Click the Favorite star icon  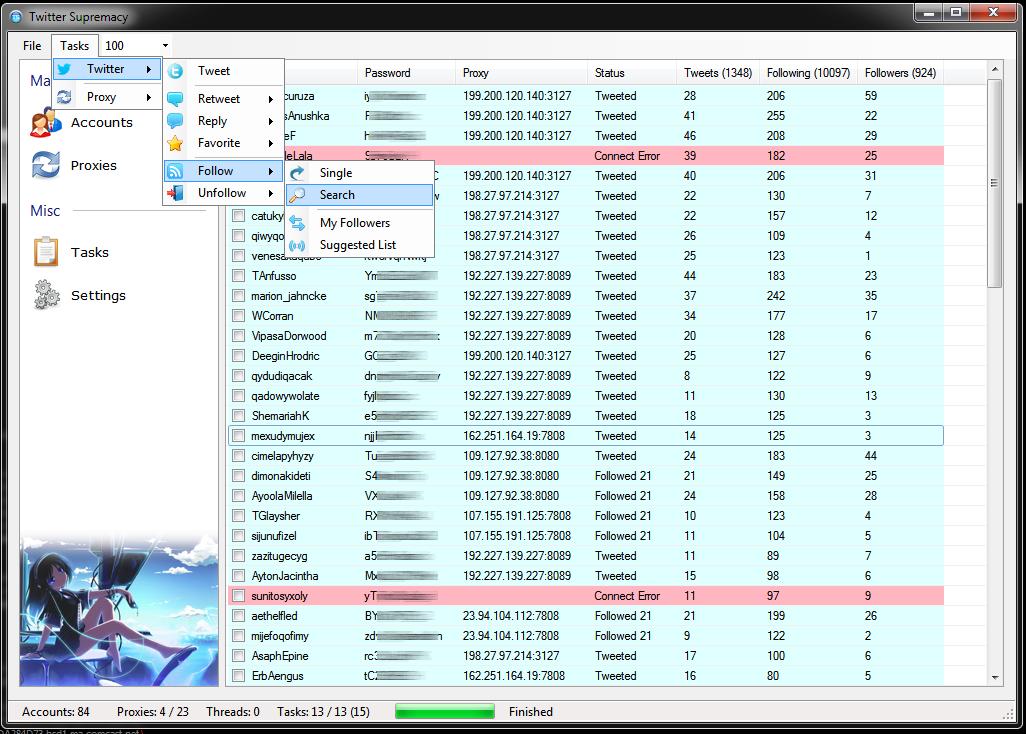click(x=175, y=143)
